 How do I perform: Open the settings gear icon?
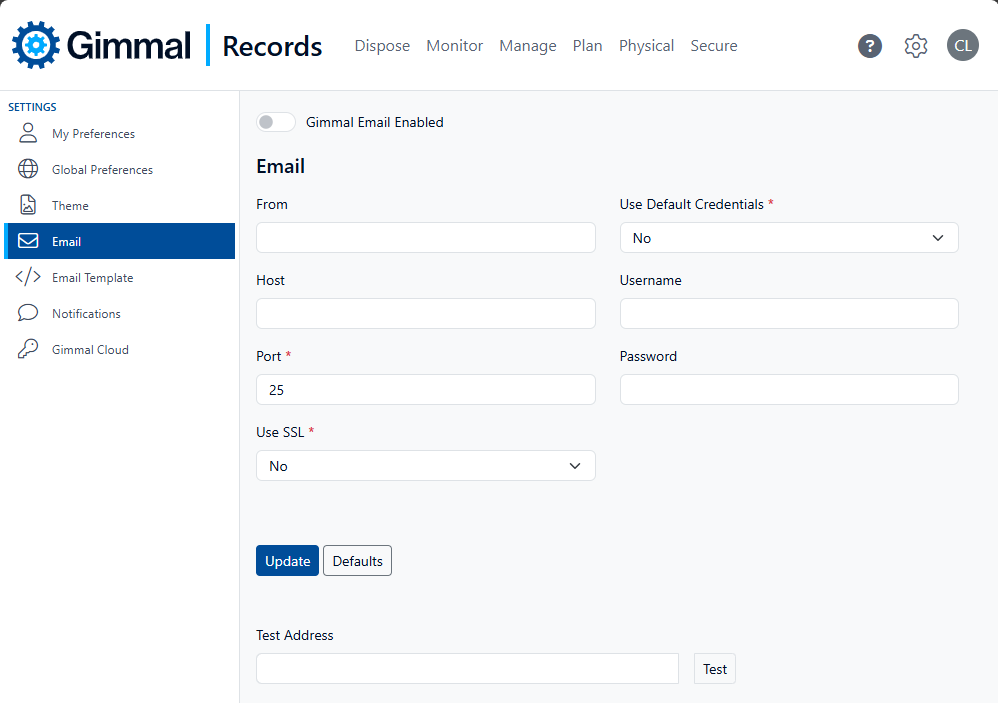(915, 46)
